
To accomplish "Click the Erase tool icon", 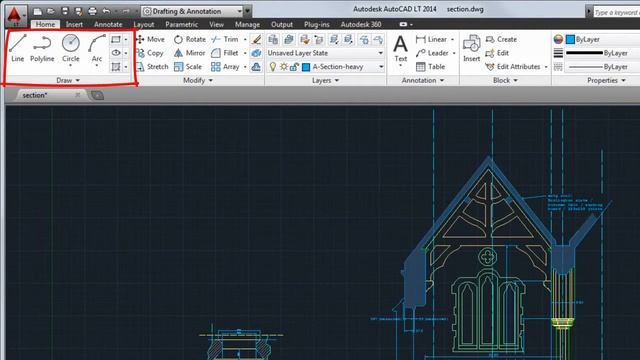I will coord(256,39).
